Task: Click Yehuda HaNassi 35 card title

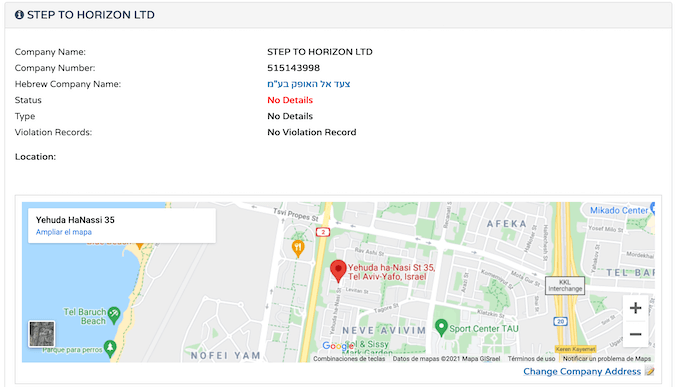Action: click(x=75, y=220)
